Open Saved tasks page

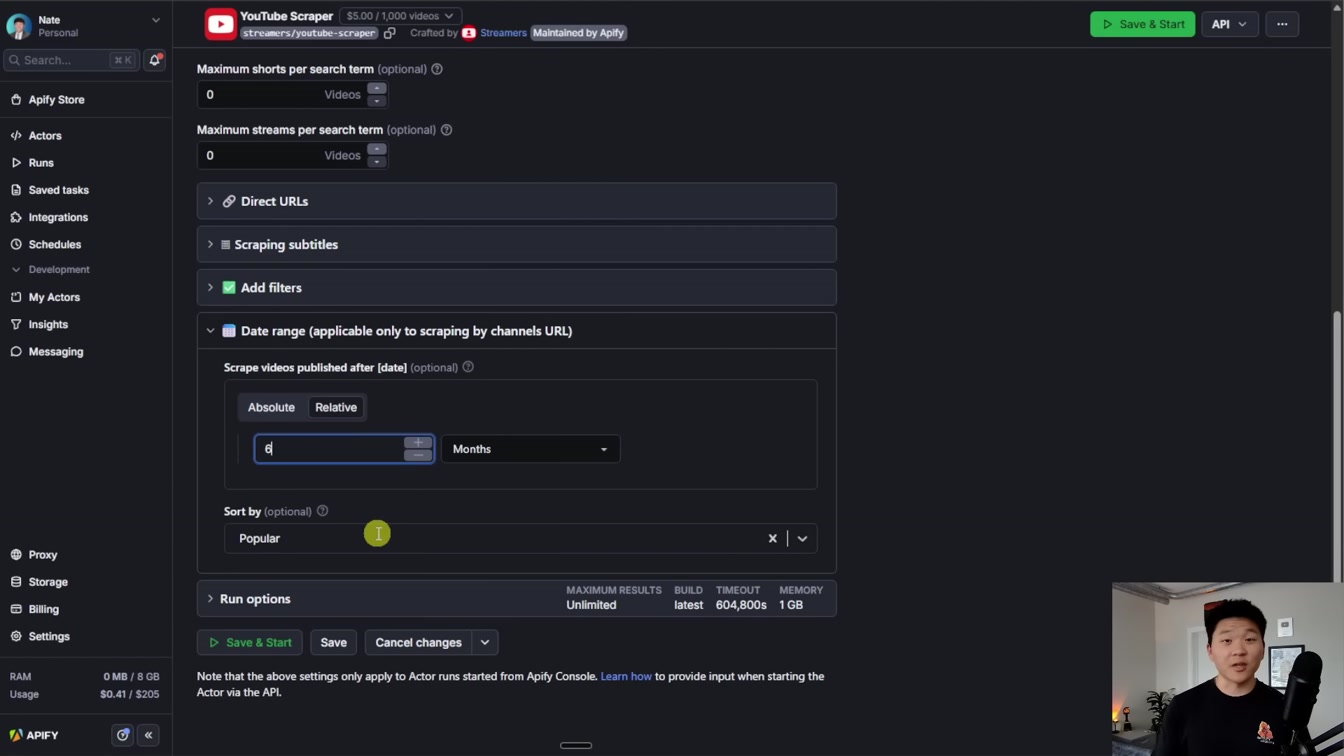[58, 190]
